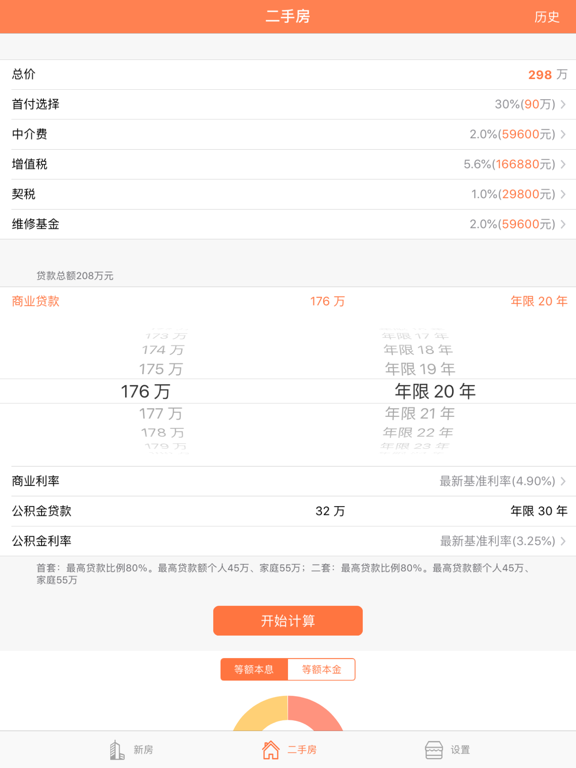Tap 商业贷款 row label
Screen dimensions: 576x768
(36, 301)
